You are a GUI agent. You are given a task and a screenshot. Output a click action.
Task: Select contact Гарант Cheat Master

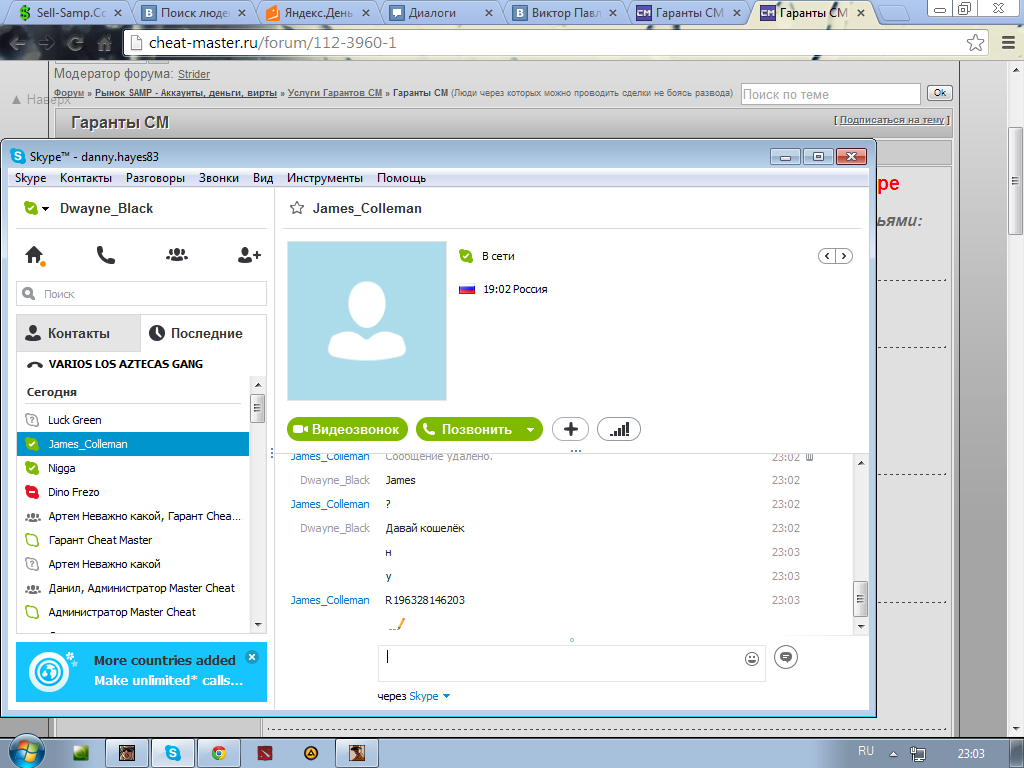[133, 540]
